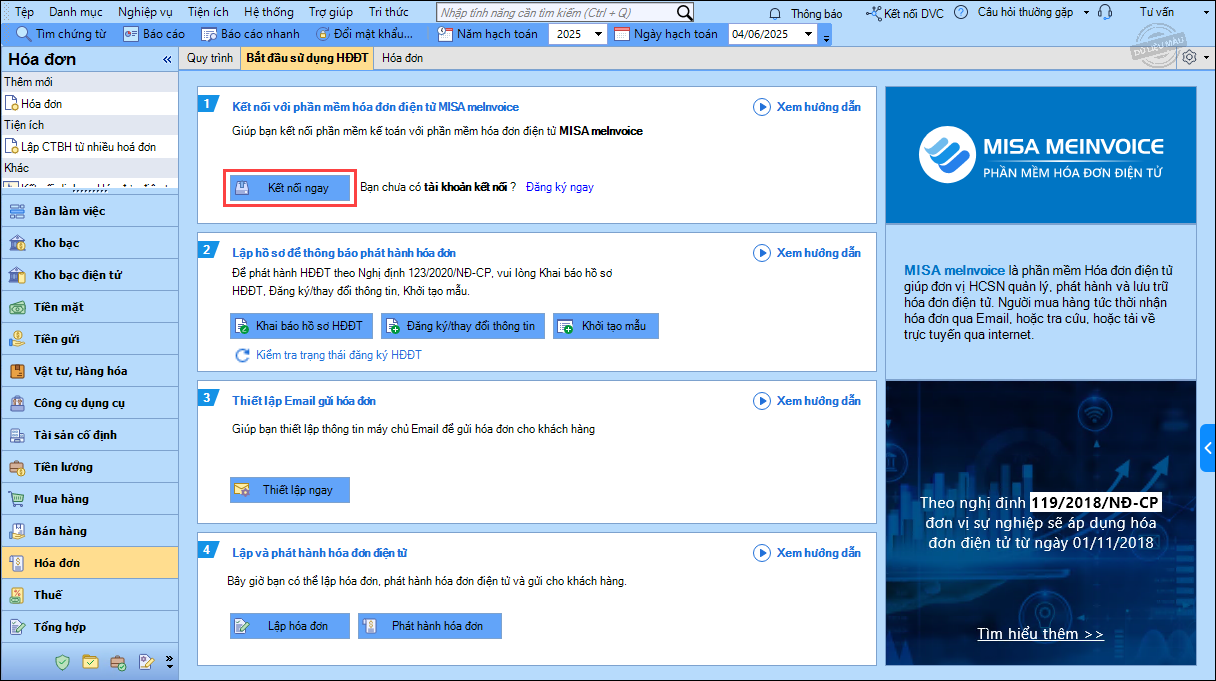Open Bán hàng module in sidebar

click(89, 531)
